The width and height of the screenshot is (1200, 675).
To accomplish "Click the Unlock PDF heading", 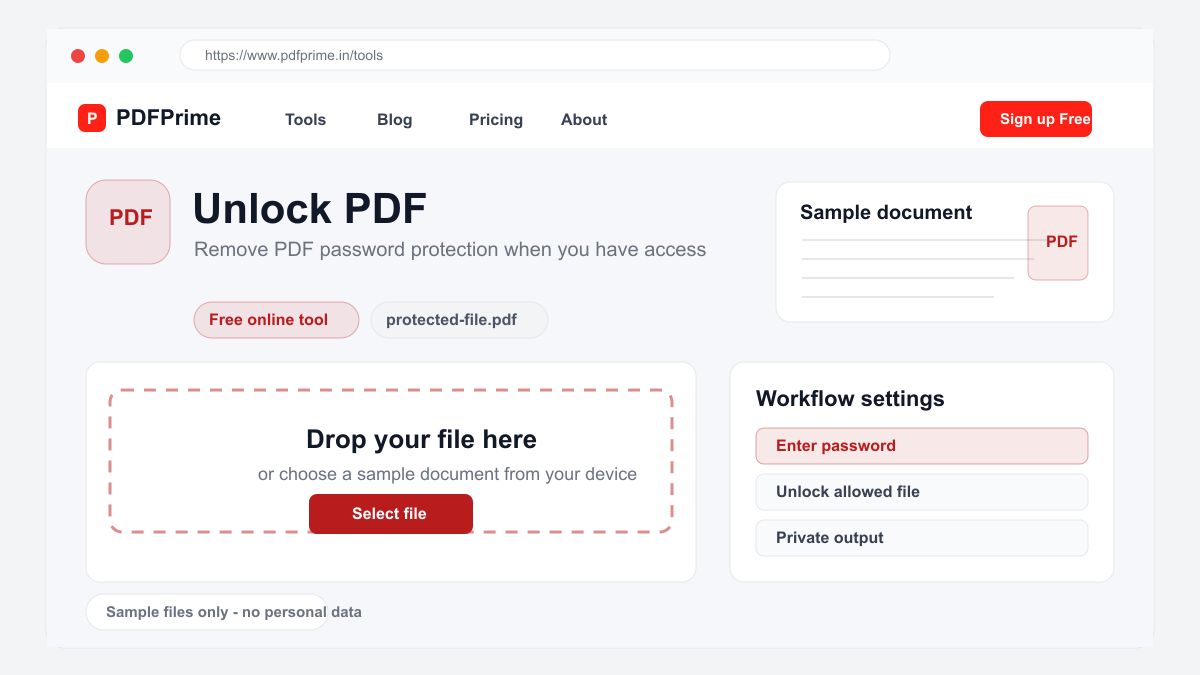I will (x=310, y=209).
